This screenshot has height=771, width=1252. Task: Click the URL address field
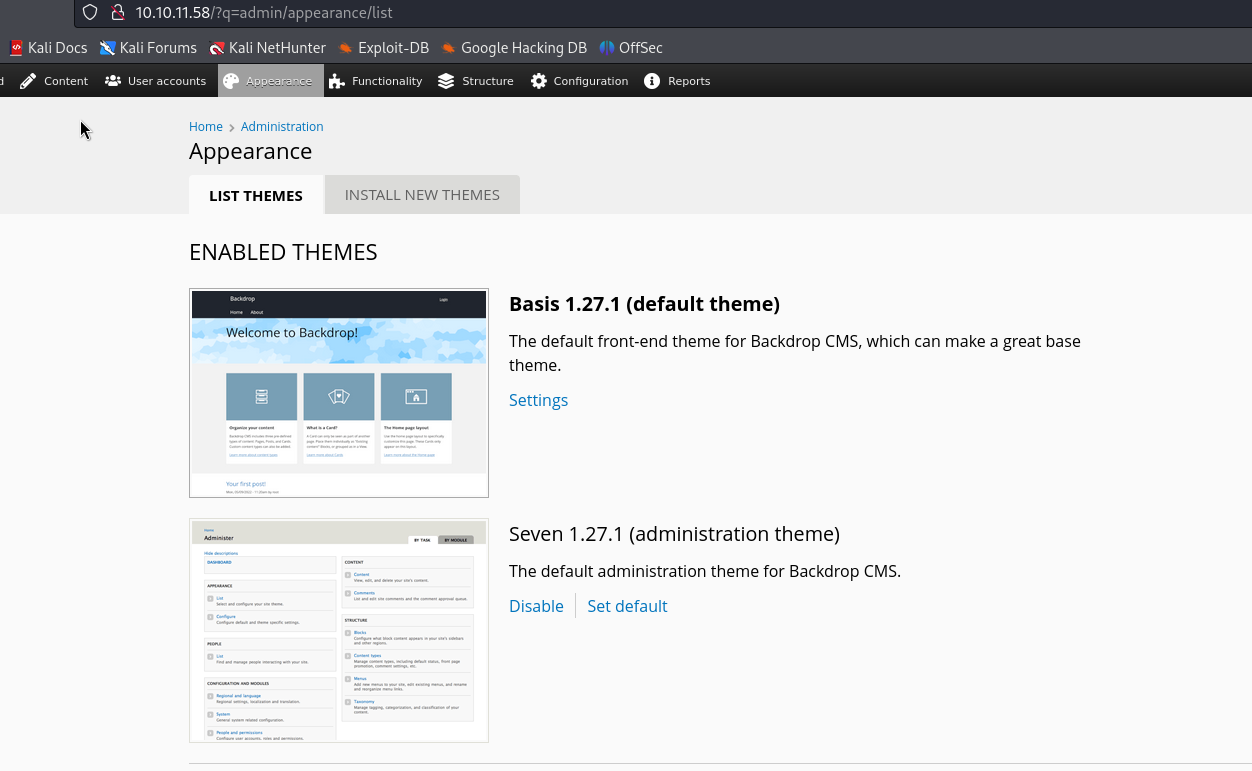coord(600,13)
